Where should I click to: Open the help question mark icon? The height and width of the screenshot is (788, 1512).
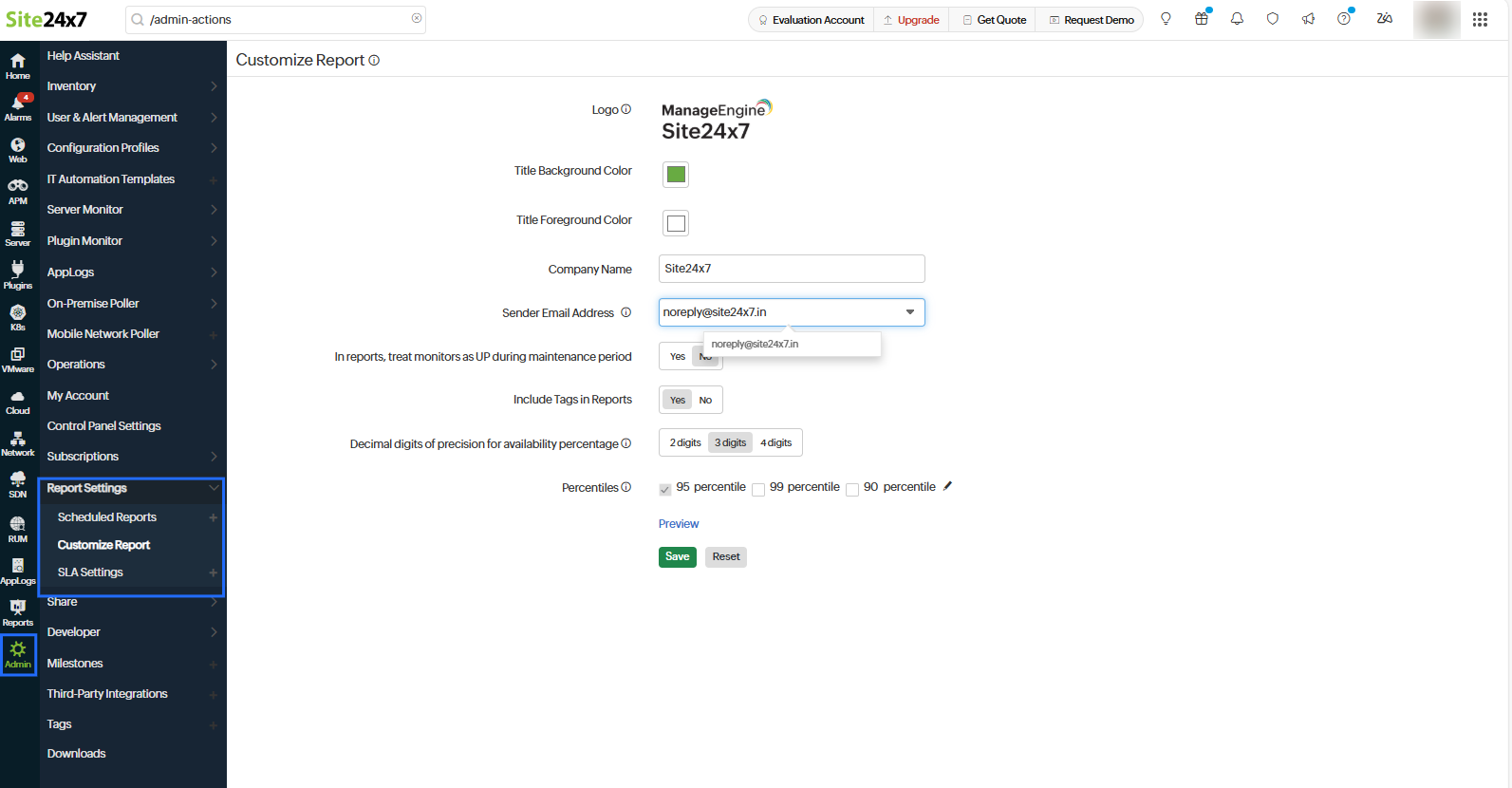pos(1344,19)
